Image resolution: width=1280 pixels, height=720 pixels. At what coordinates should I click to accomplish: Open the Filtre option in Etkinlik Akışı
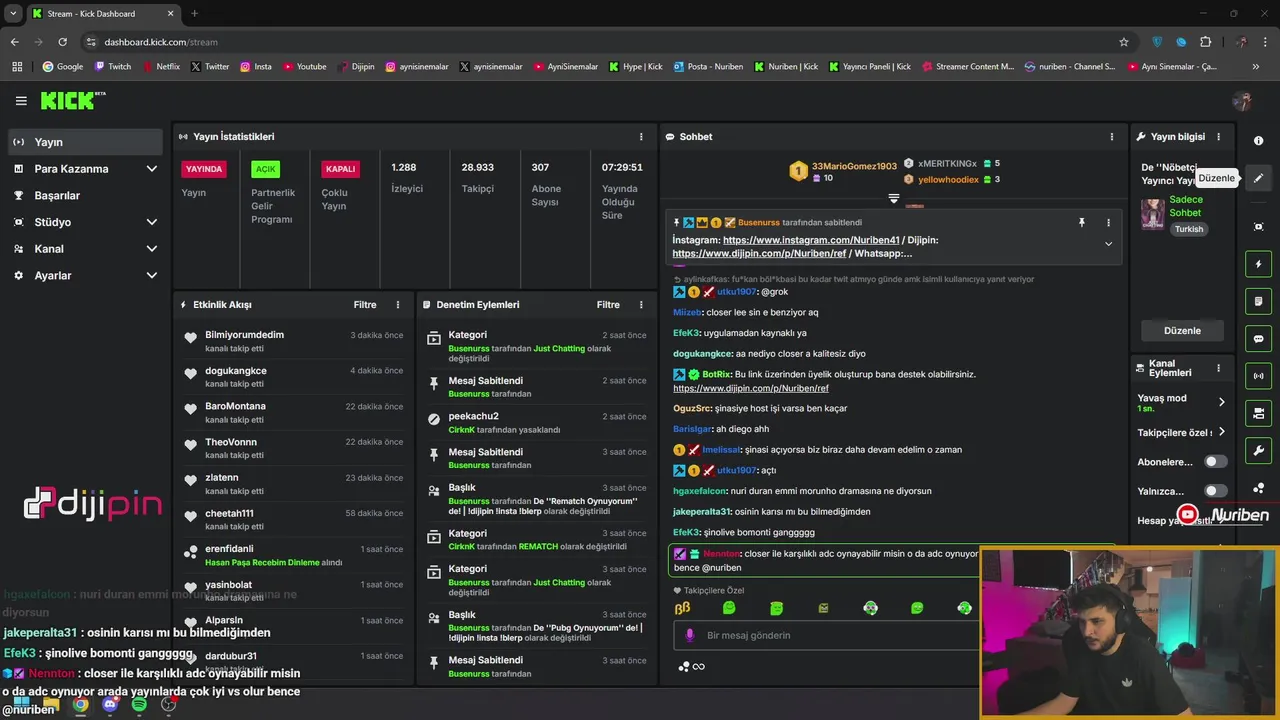point(365,305)
